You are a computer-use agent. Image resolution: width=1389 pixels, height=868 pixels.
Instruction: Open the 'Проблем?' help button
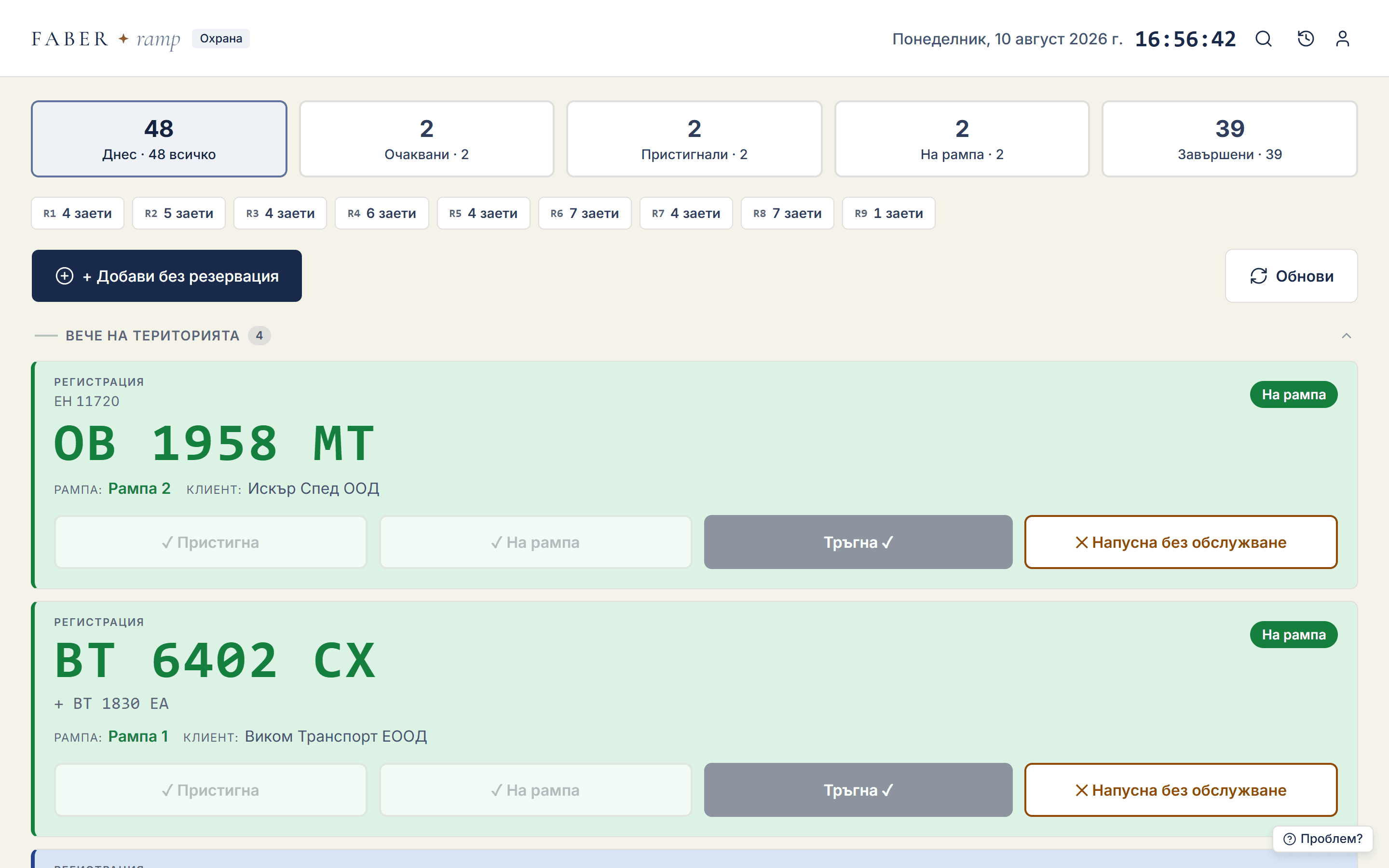[x=1322, y=839]
